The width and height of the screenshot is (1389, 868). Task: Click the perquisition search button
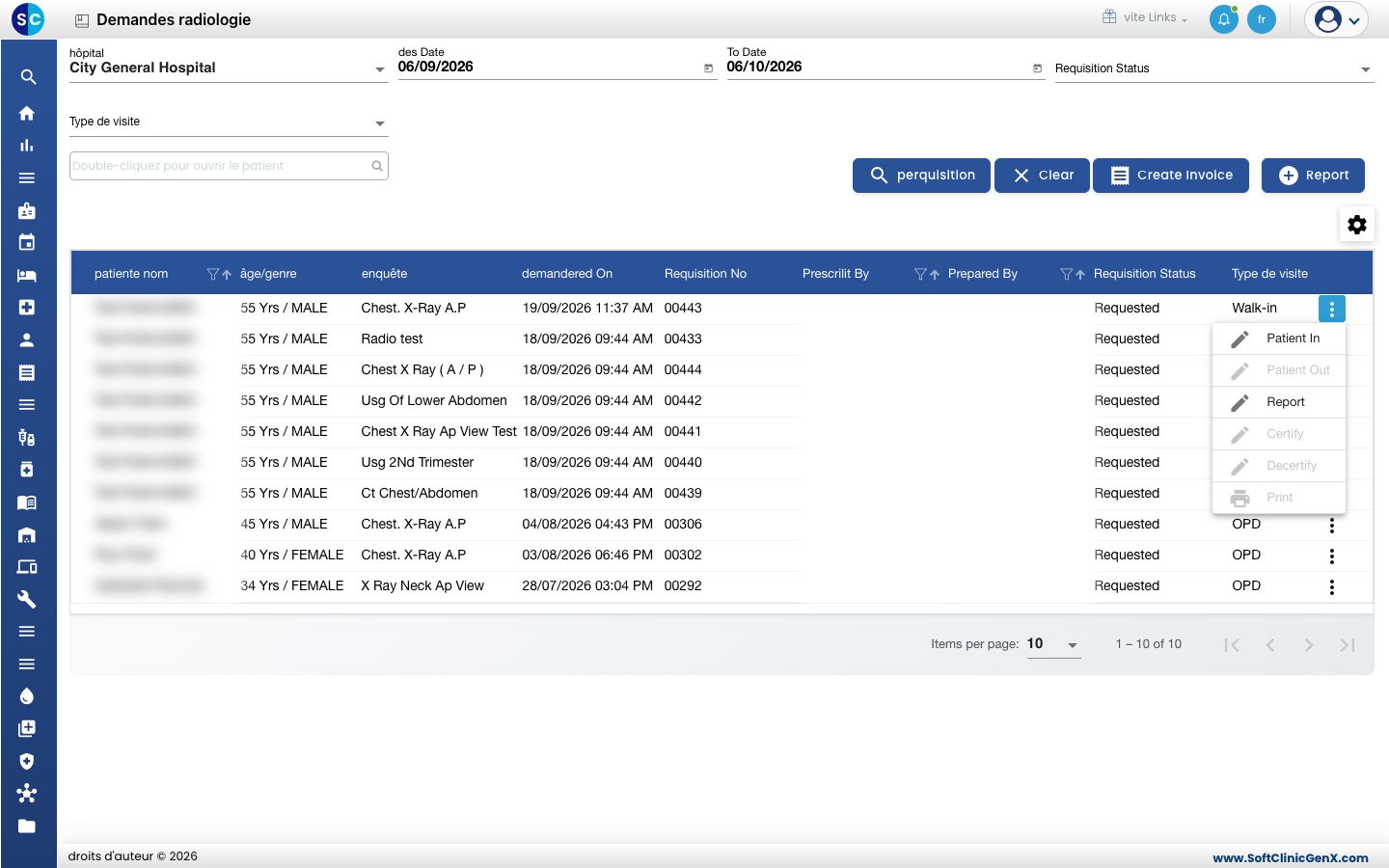click(921, 176)
